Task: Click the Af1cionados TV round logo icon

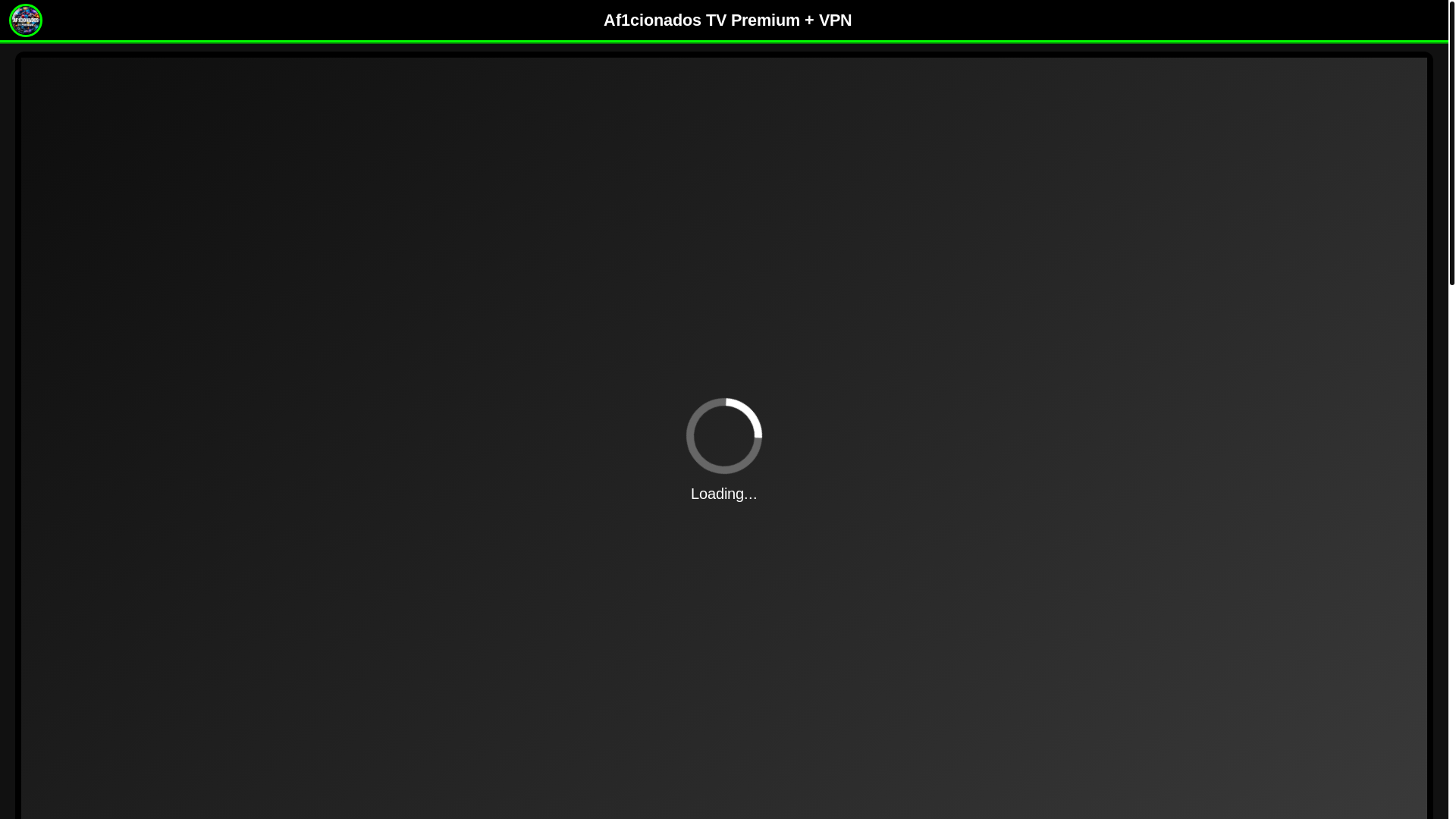Action: [x=26, y=20]
